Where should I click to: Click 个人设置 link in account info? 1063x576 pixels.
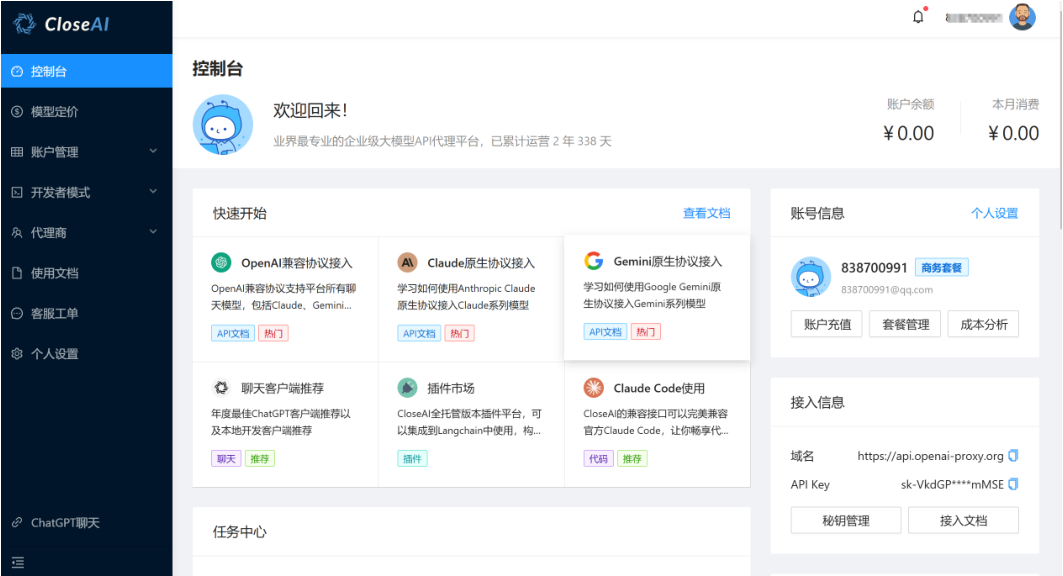tap(995, 213)
